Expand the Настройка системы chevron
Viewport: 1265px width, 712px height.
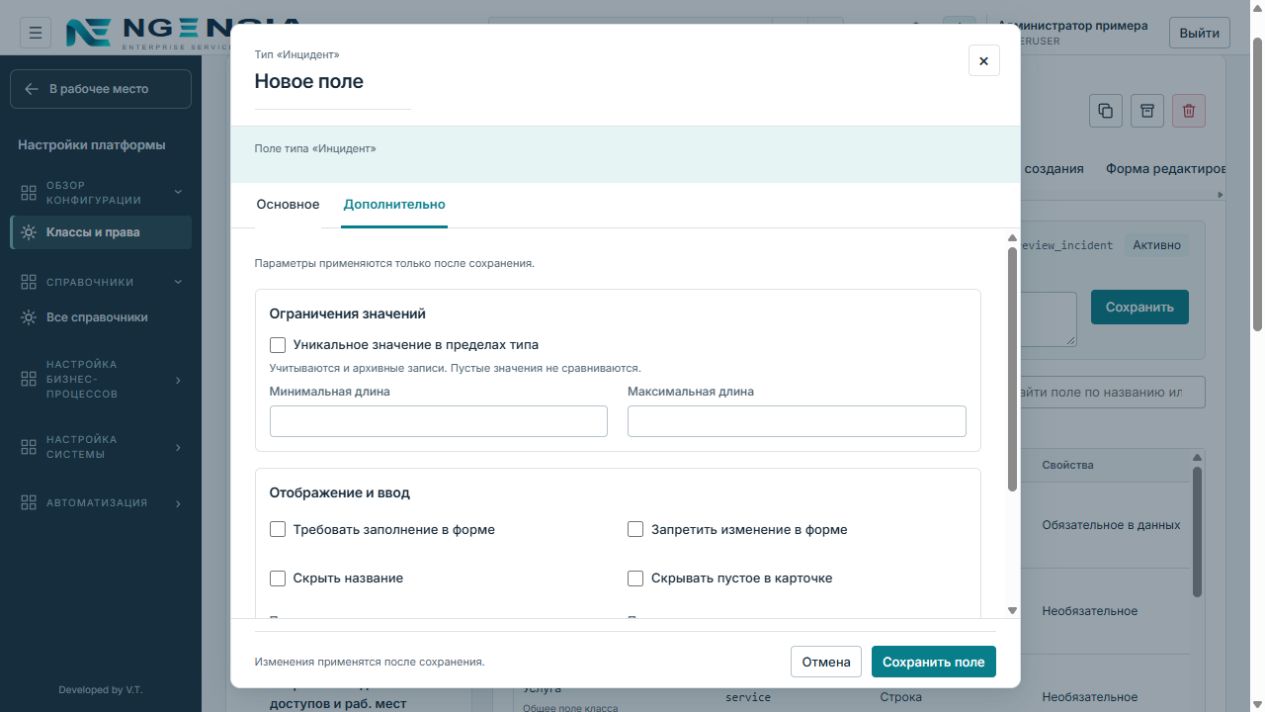(178, 447)
